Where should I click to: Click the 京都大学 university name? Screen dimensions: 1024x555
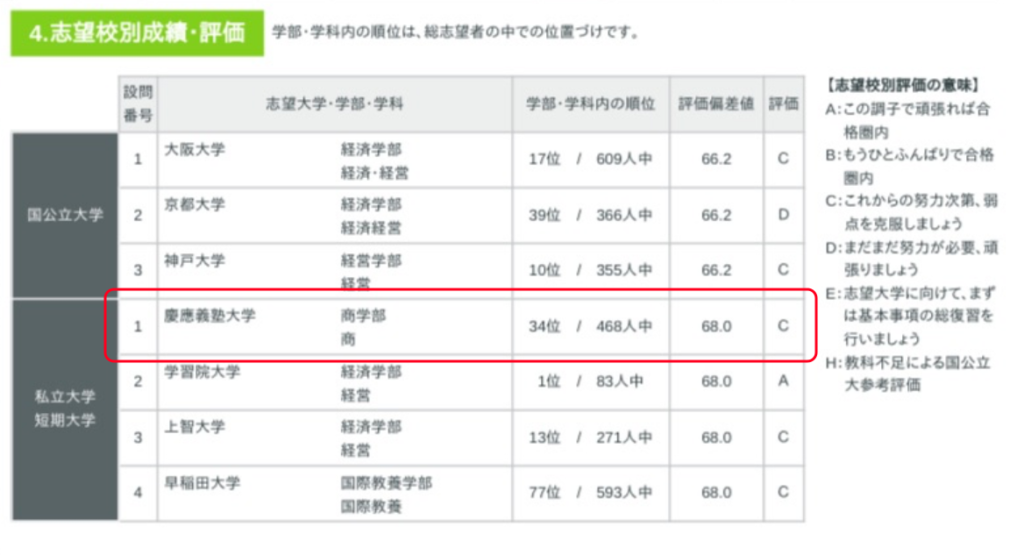pos(195,205)
